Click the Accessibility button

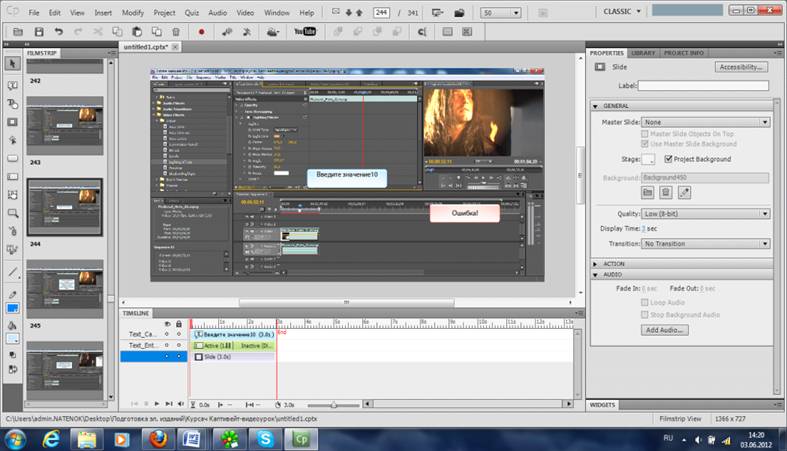pos(741,67)
